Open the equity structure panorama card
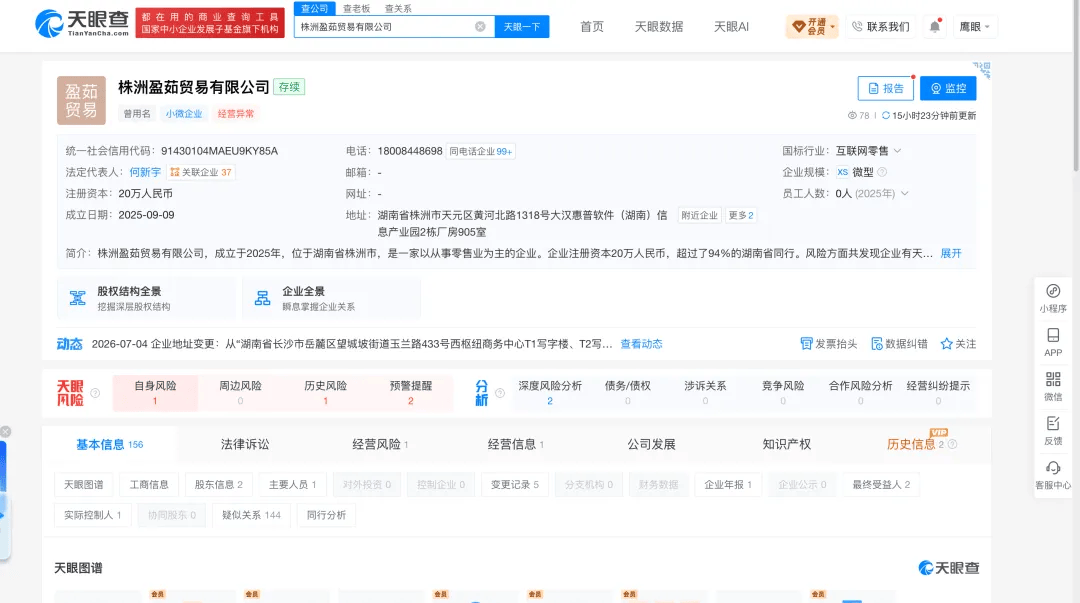1080x603 pixels. click(x=146, y=298)
